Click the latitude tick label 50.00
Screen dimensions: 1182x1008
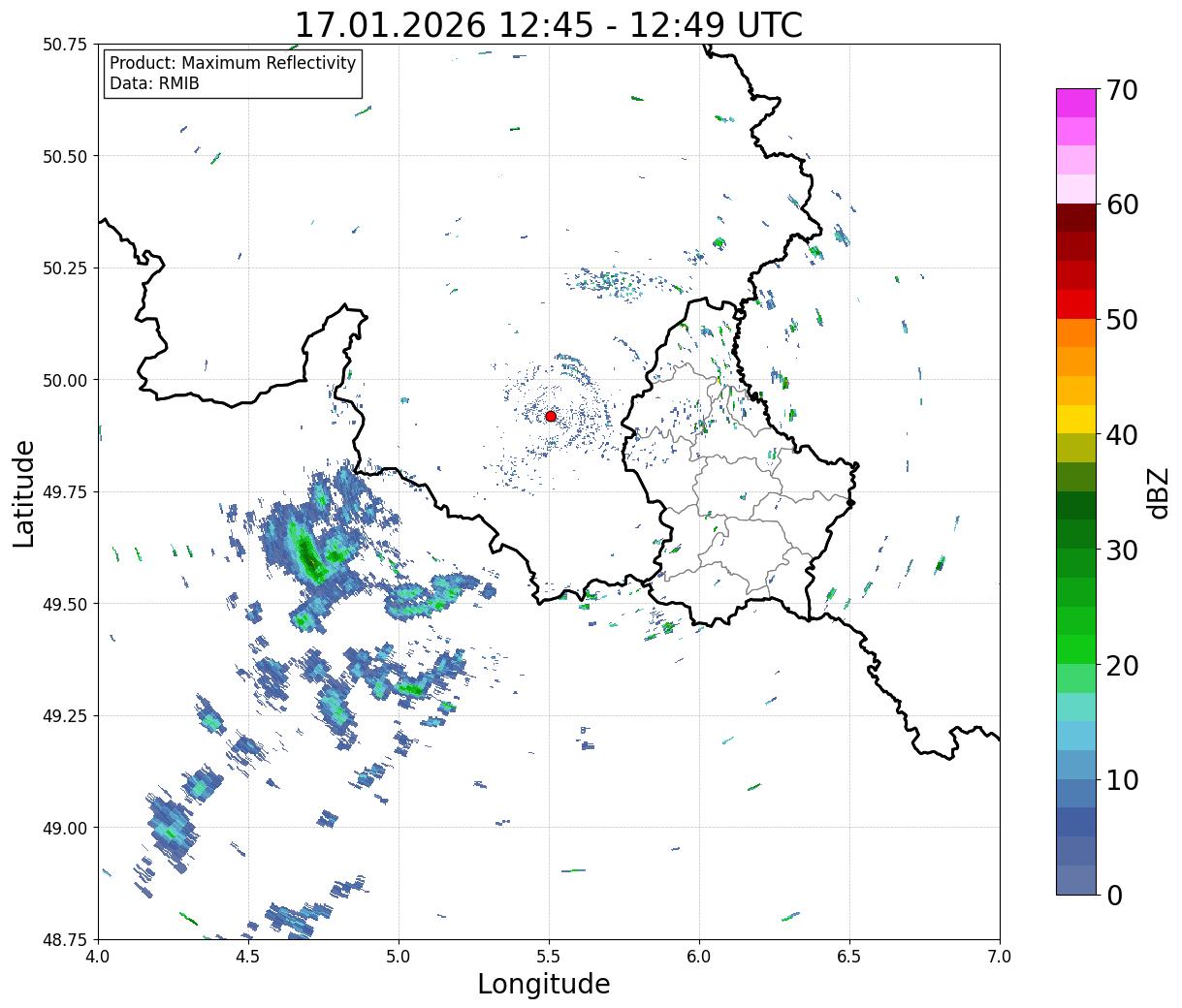pos(65,380)
